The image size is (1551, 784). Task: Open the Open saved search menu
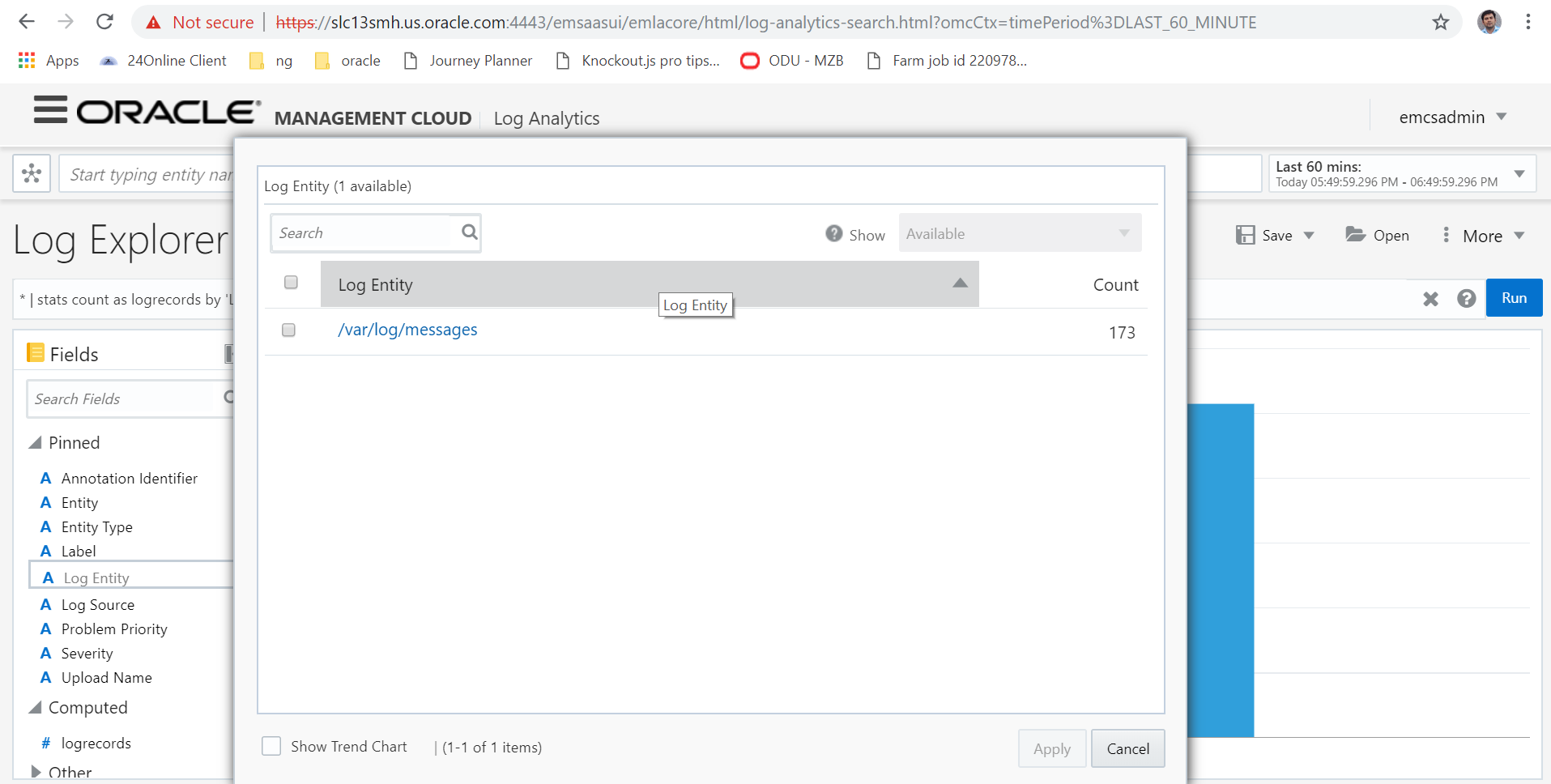pos(1377,236)
